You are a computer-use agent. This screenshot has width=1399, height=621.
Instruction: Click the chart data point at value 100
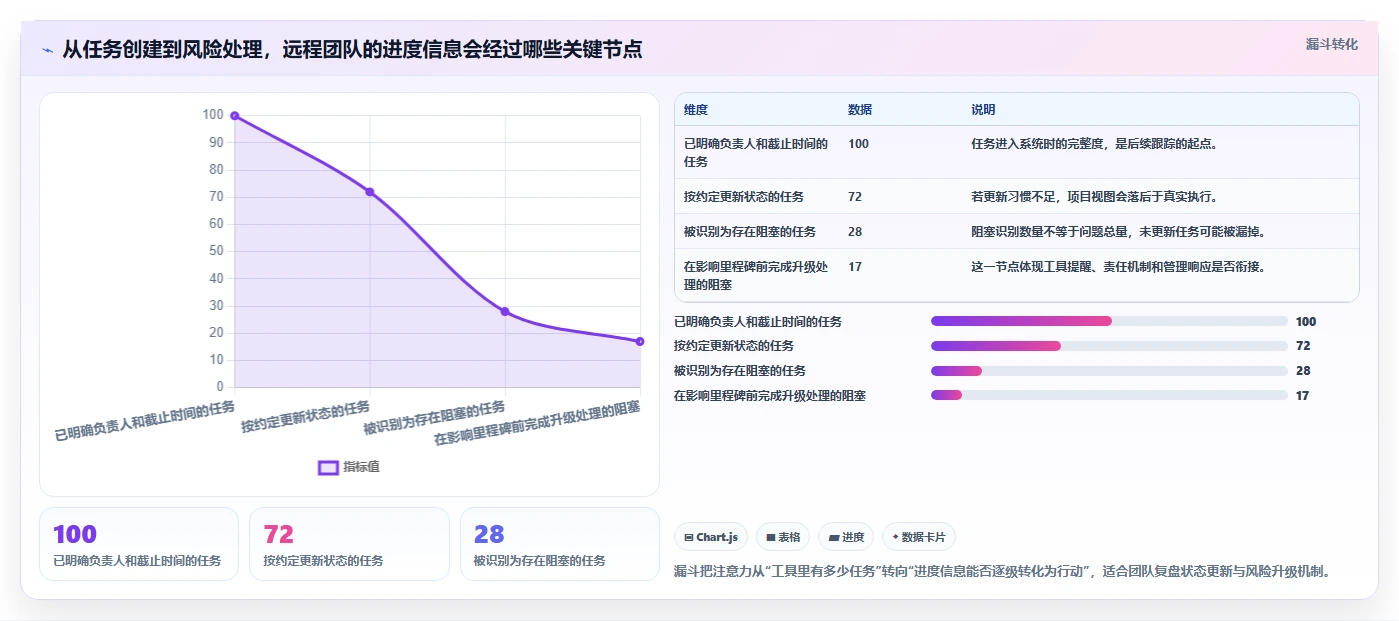tap(234, 116)
